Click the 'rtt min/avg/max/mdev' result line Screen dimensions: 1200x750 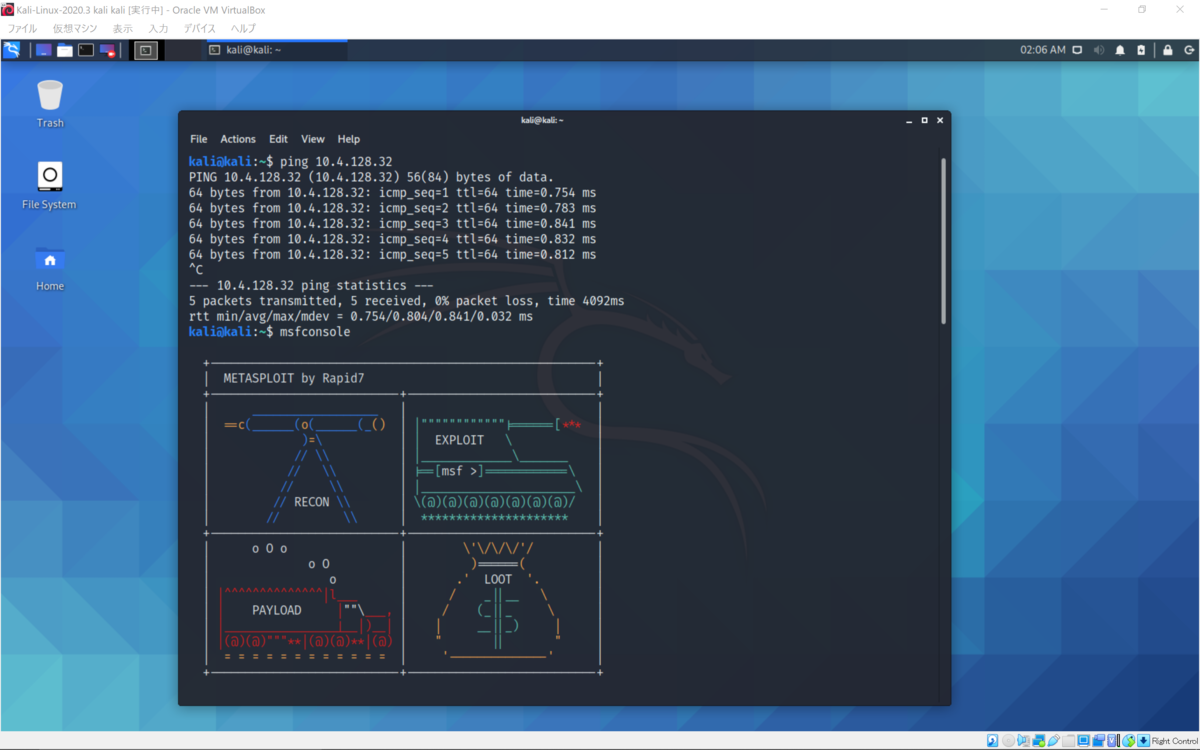(361, 316)
